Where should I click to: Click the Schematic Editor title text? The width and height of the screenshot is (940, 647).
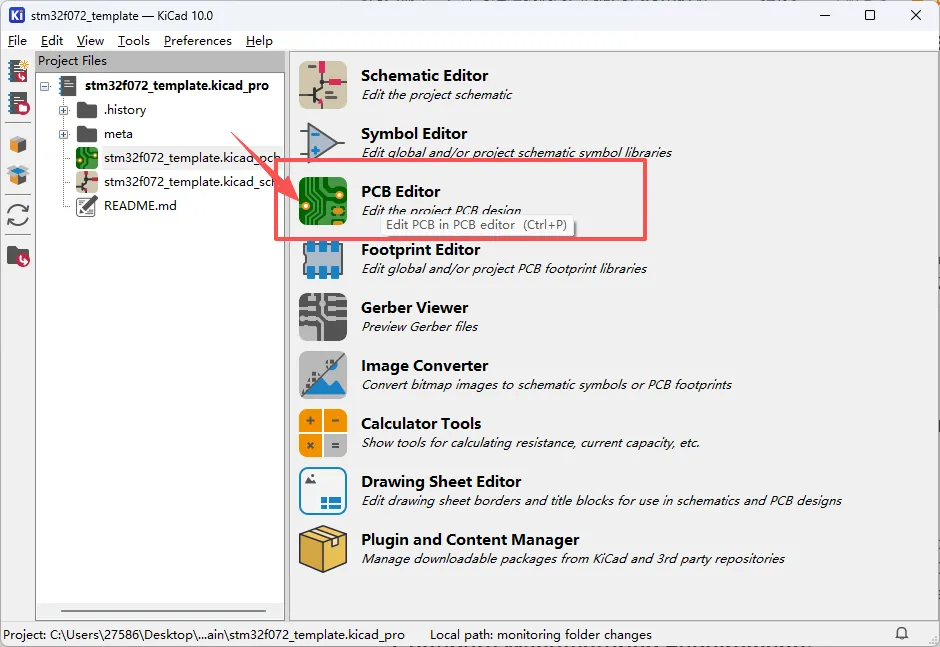click(x=424, y=76)
